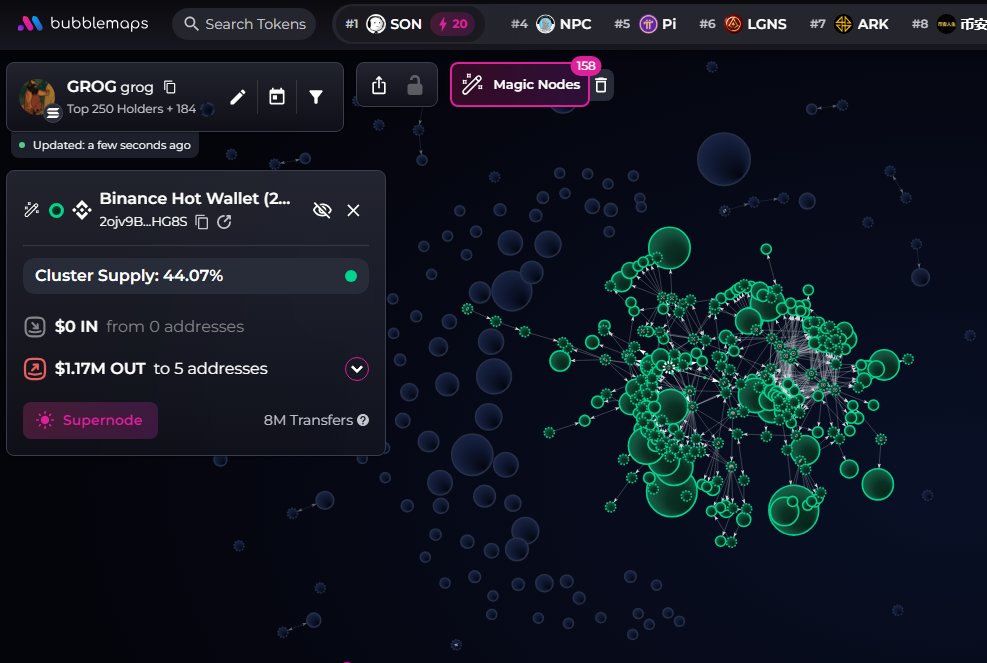
Task: Open the bubblemaps home logo
Action: [83, 24]
